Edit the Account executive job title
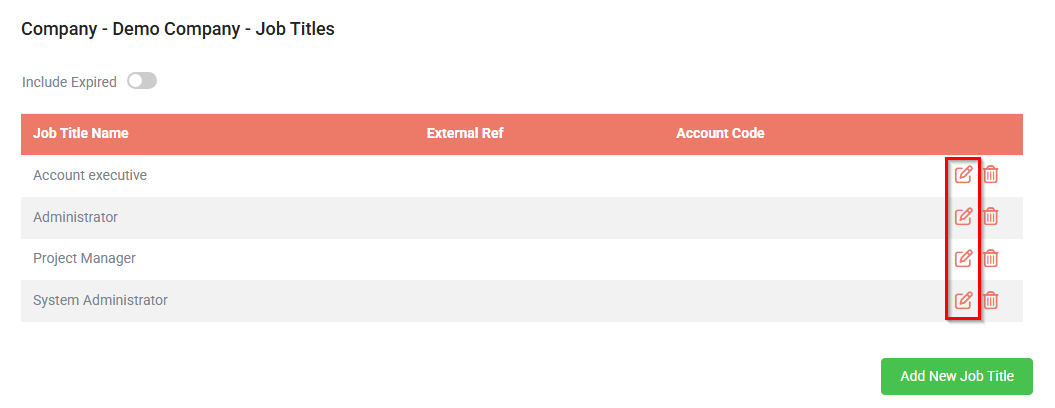This screenshot has width=1055, height=408. [963, 174]
